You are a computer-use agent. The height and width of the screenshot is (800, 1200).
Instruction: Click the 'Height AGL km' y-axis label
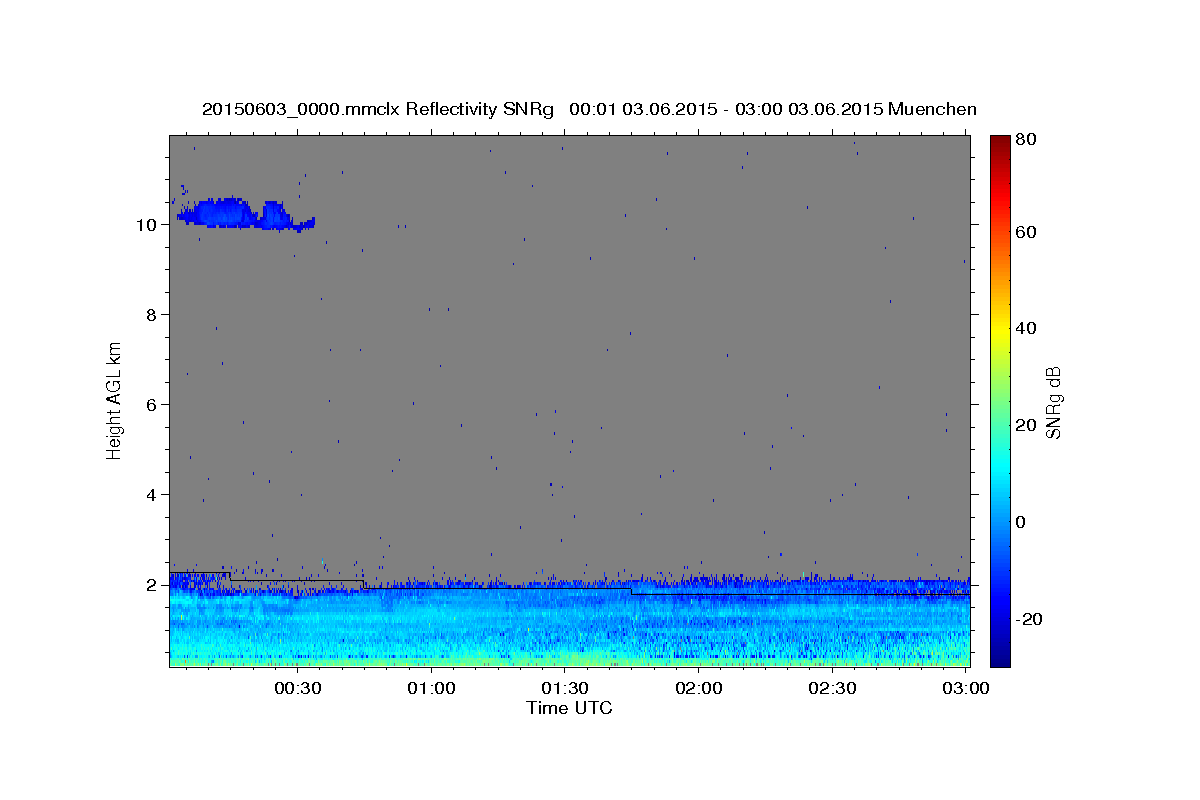(x=115, y=403)
